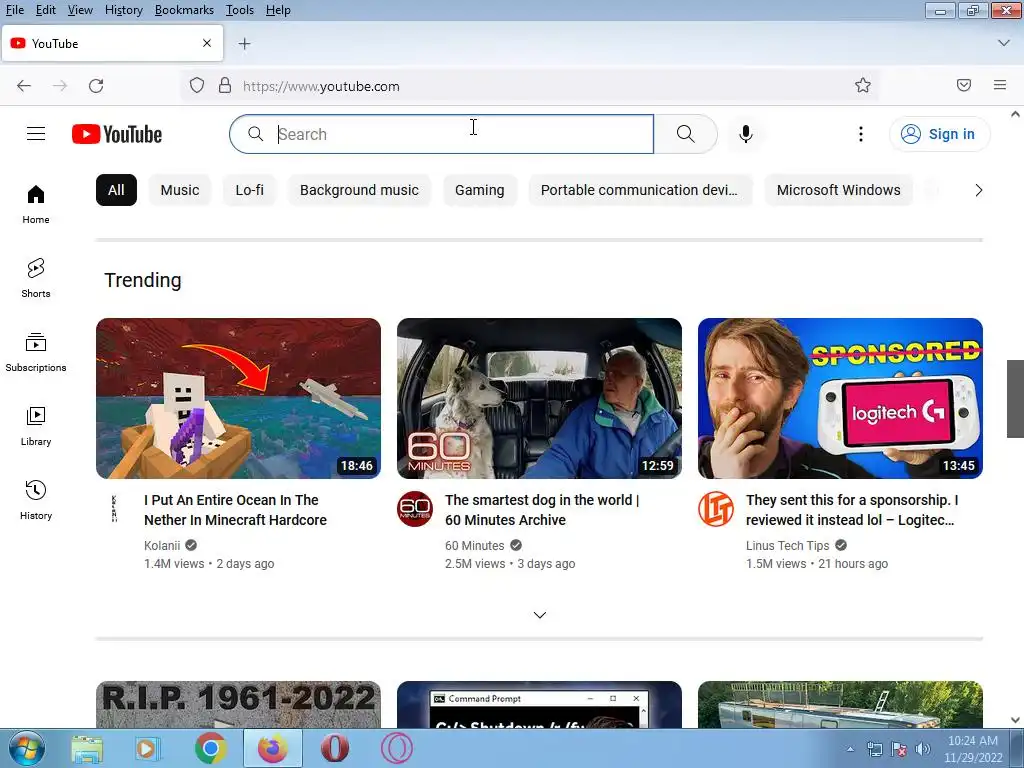The height and width of the screenshot is (768, 1024).
Task: Click the volume speaker tray icon
Action: click(923, 749)
